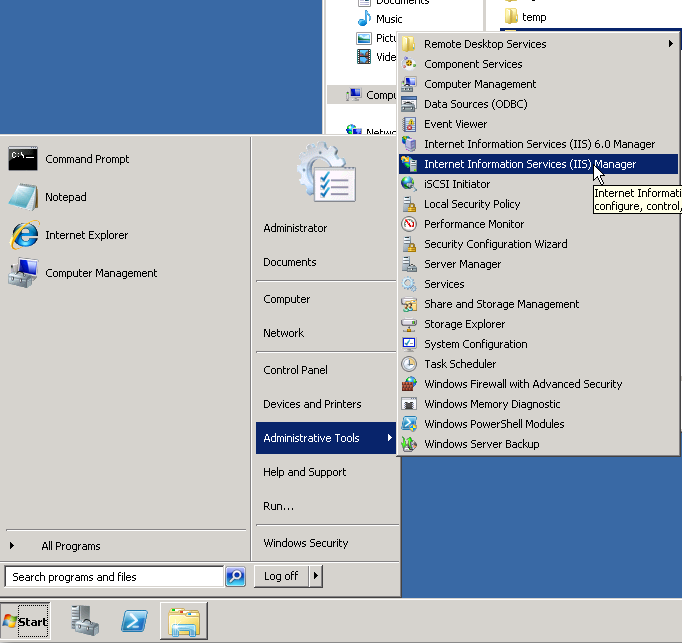Open Help and Support
Image resolution: width=682 pixels, height=643 pixels.
click(x=304, y=472)
